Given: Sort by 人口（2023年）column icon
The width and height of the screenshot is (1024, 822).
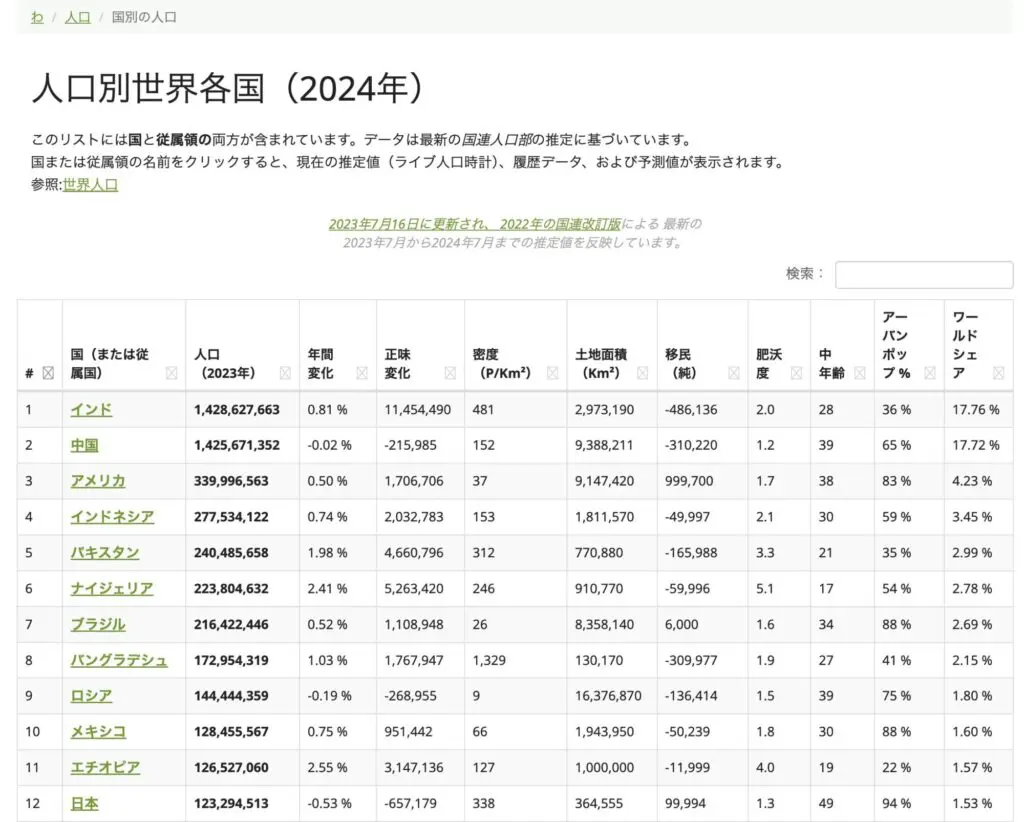Looking at the screenshot, I should [285, 373].
